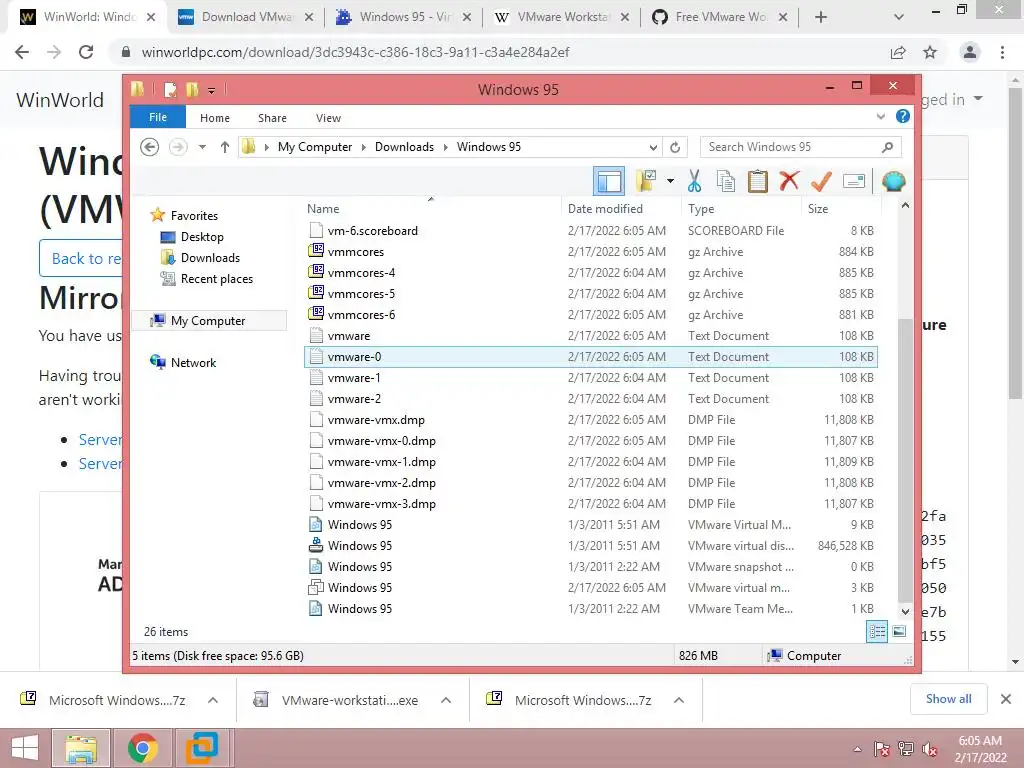Select Desktop under Favorites

coord(202,237)
